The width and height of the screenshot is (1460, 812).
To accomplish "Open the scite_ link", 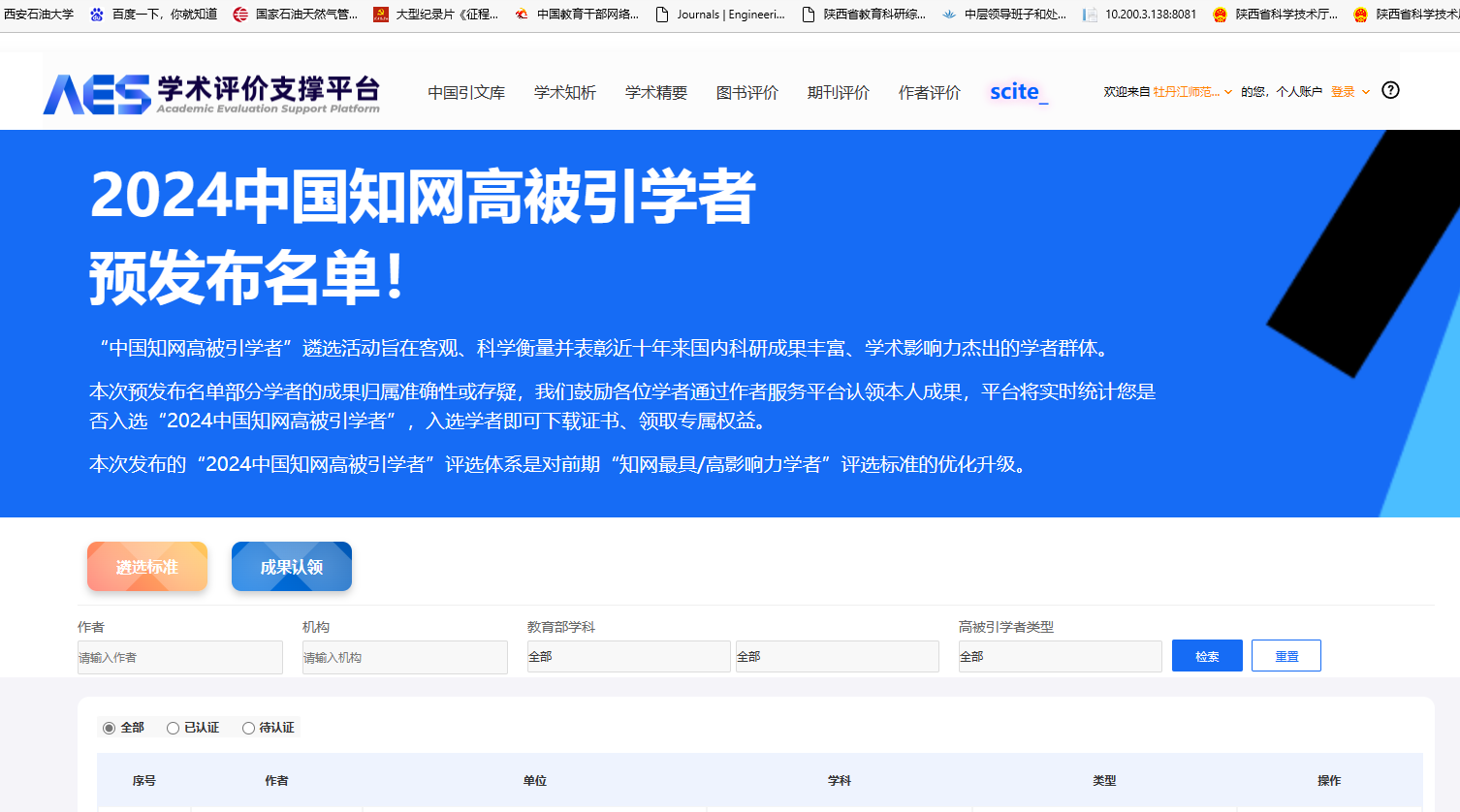I will (1019, 92).
